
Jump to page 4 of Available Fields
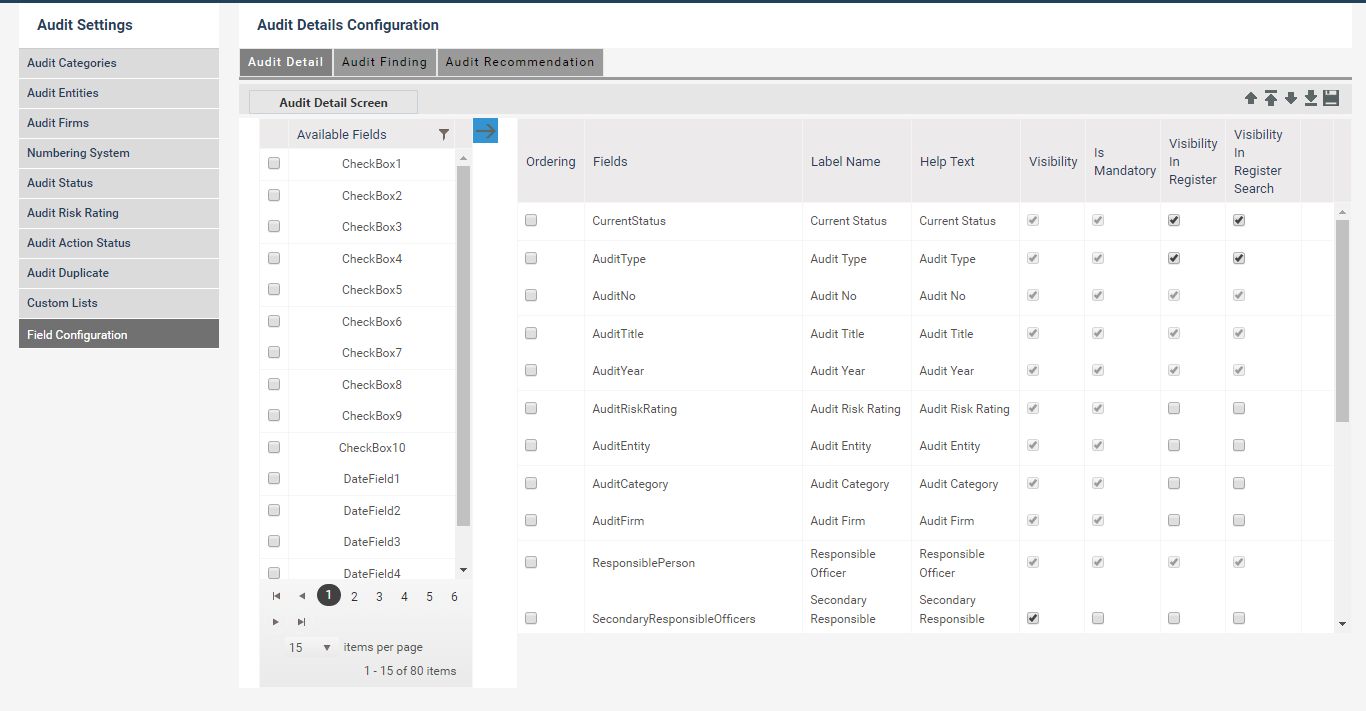404,595
